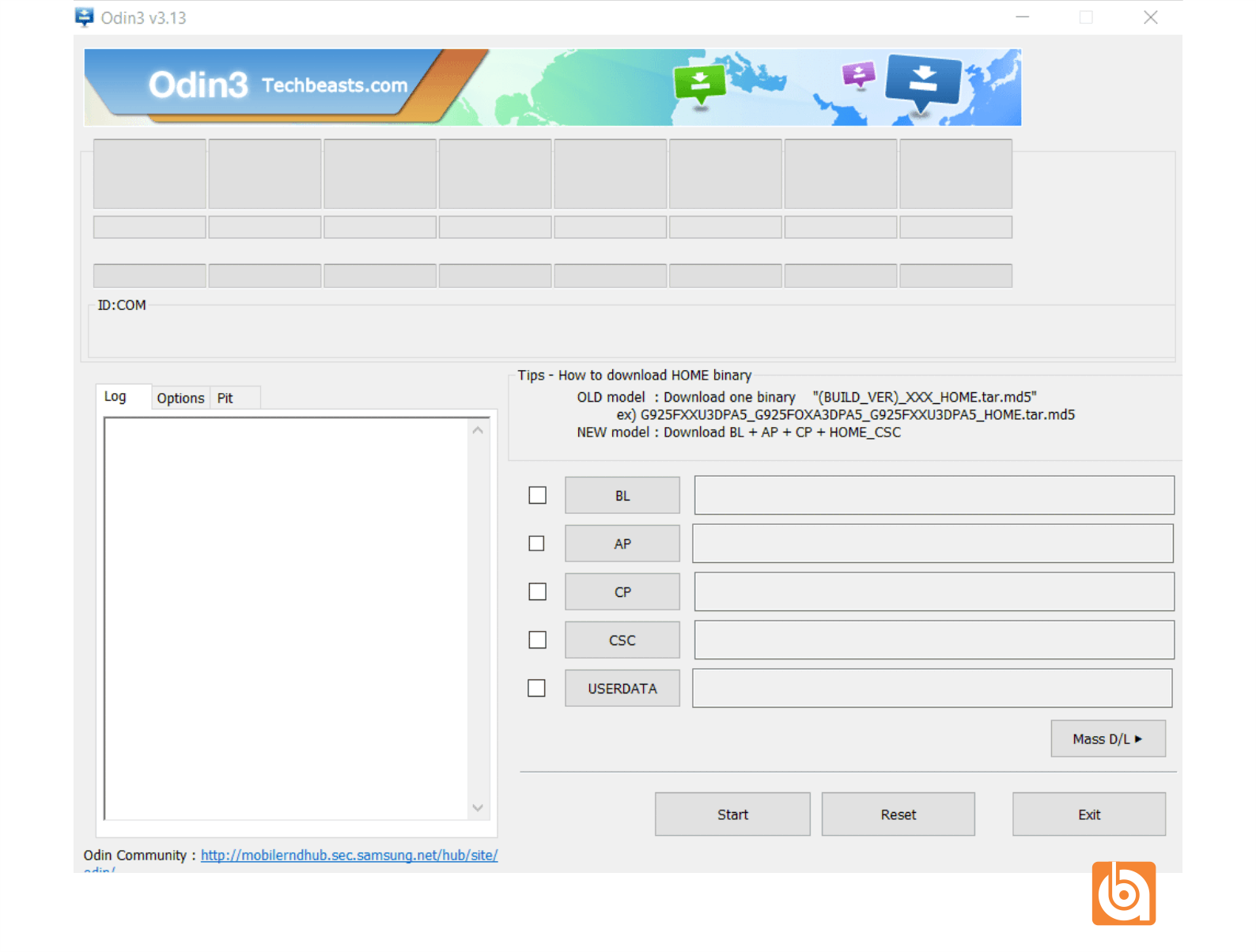1256x952 pixels.
Task: Start the flashing process
Action: (x=732, y=814)
